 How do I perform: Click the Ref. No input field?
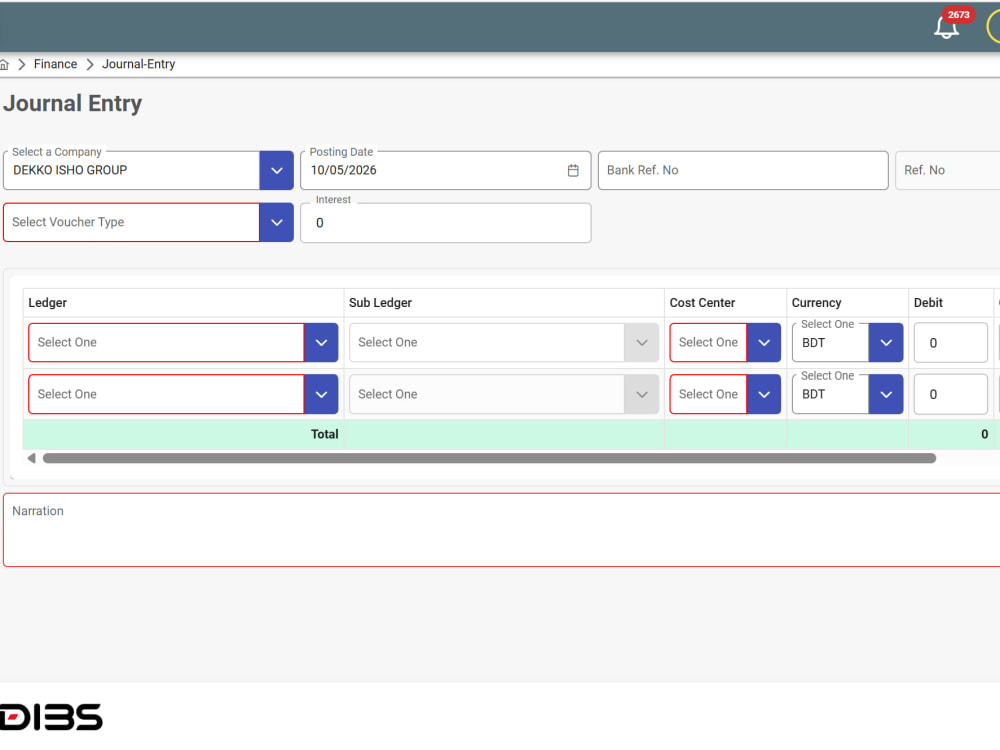click(948, 170)
